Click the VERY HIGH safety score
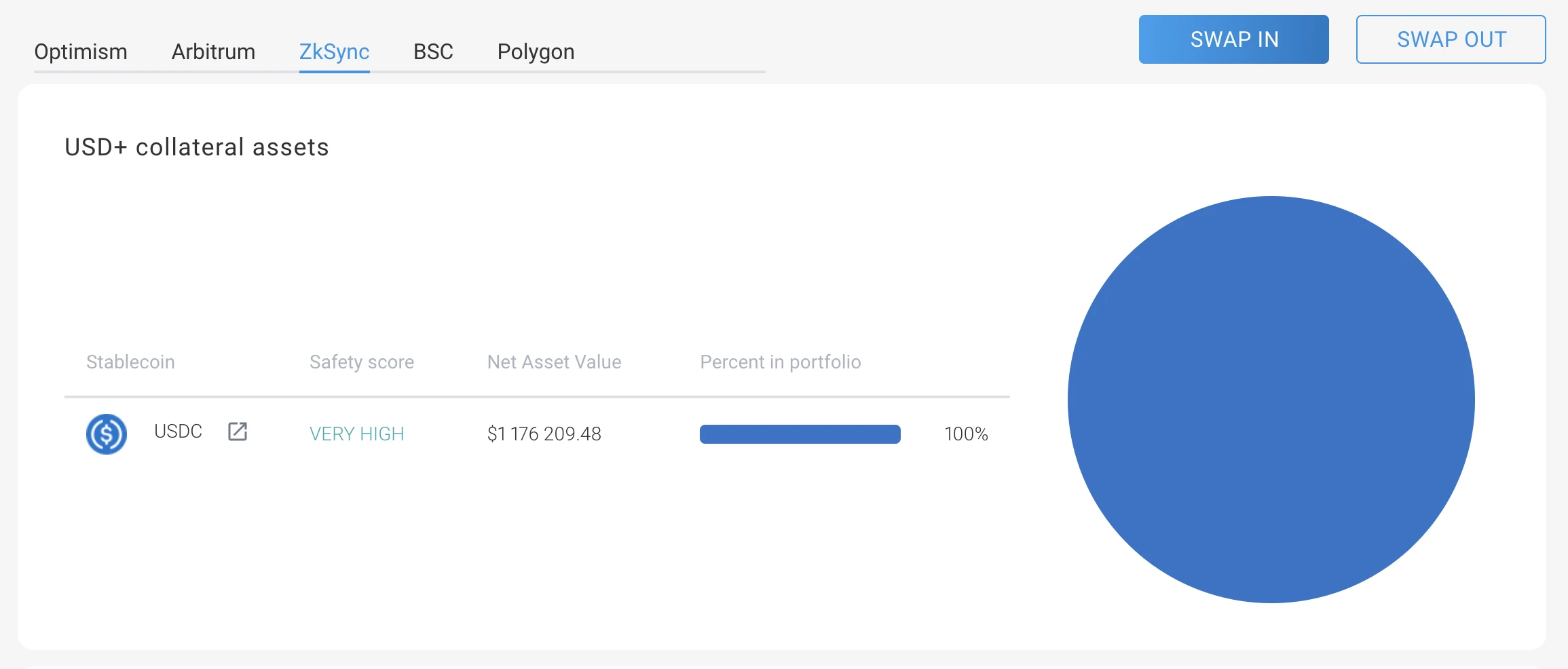 tap(356, 434)
